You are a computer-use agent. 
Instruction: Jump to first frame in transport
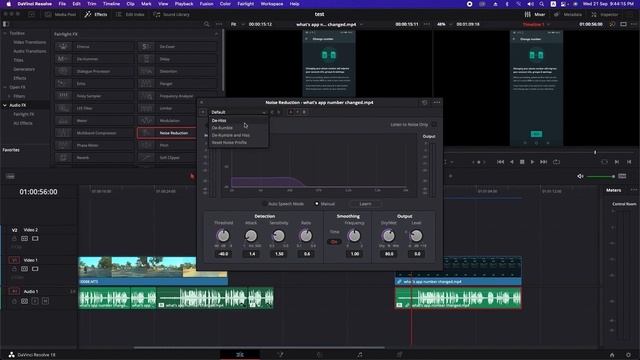[500, 162]
